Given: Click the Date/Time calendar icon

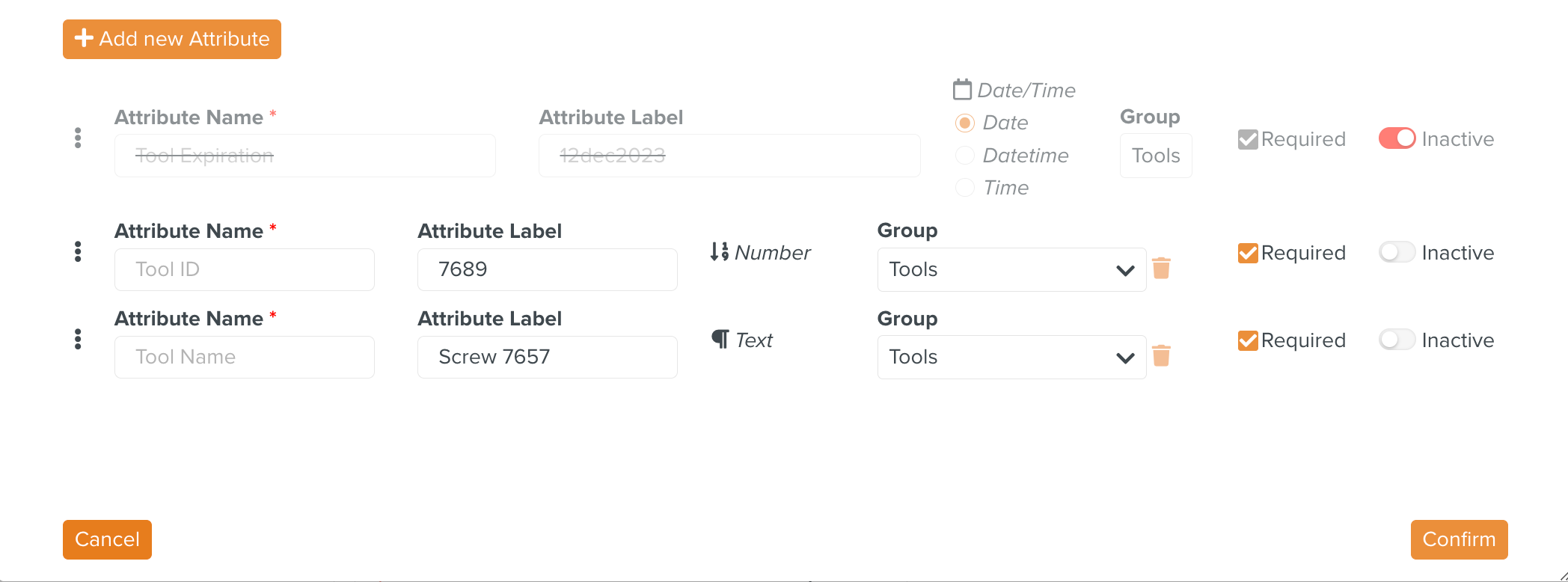Looking at the screenshot, I should click(962, 90).
